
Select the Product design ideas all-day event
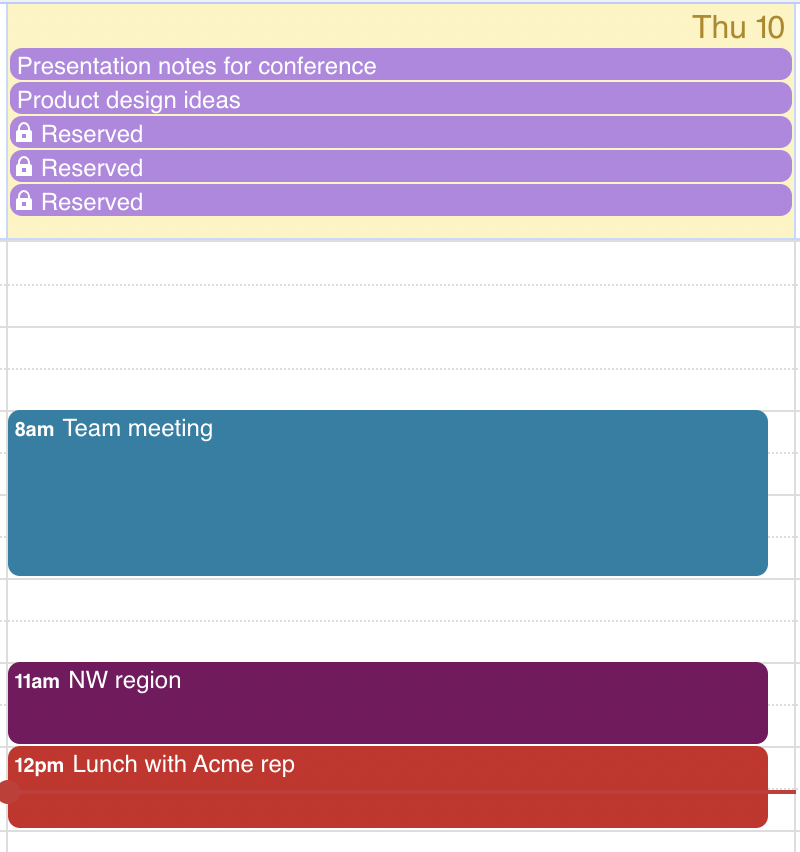tap(401, 99)
